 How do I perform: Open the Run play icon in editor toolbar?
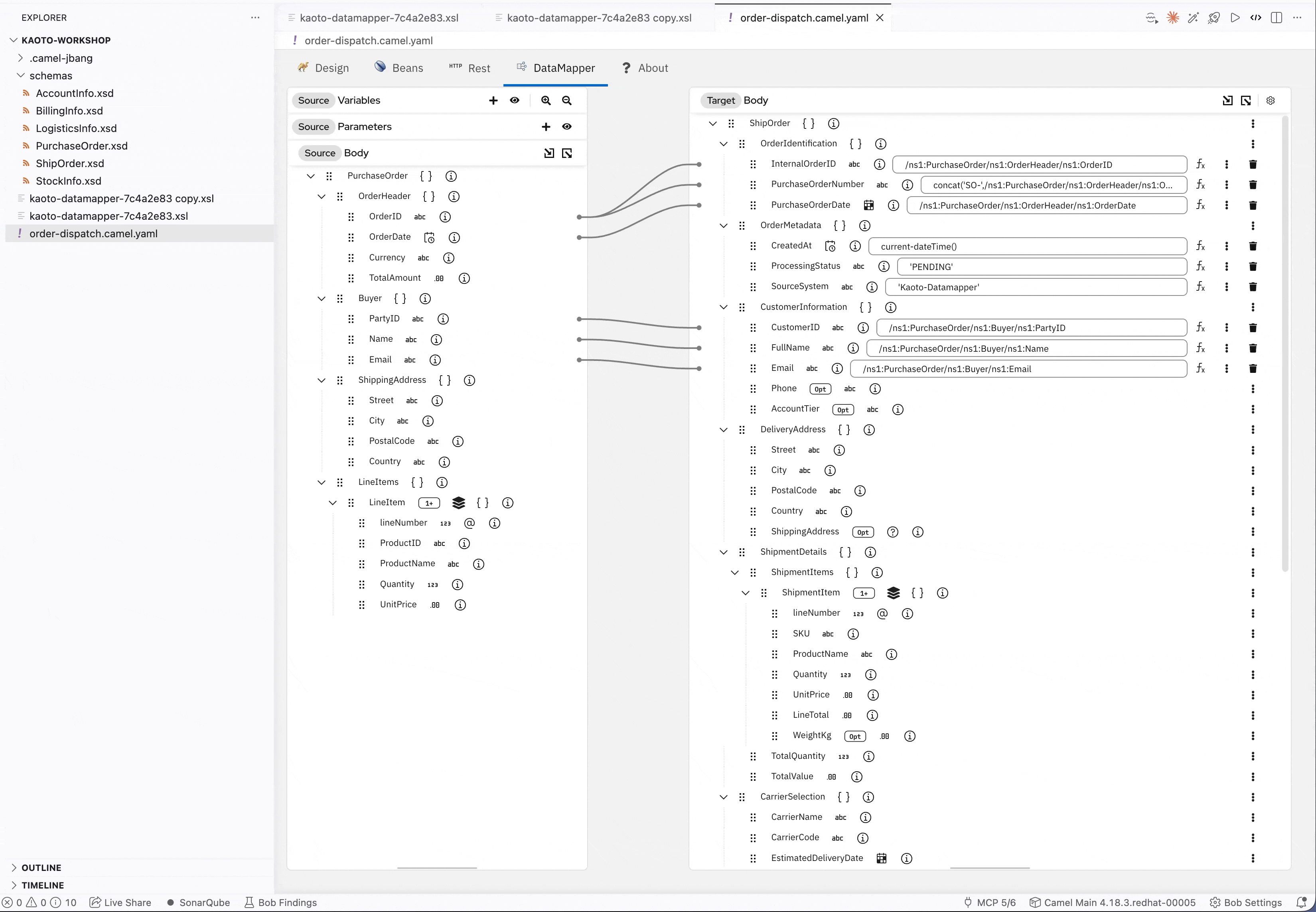pos(1235,18)
